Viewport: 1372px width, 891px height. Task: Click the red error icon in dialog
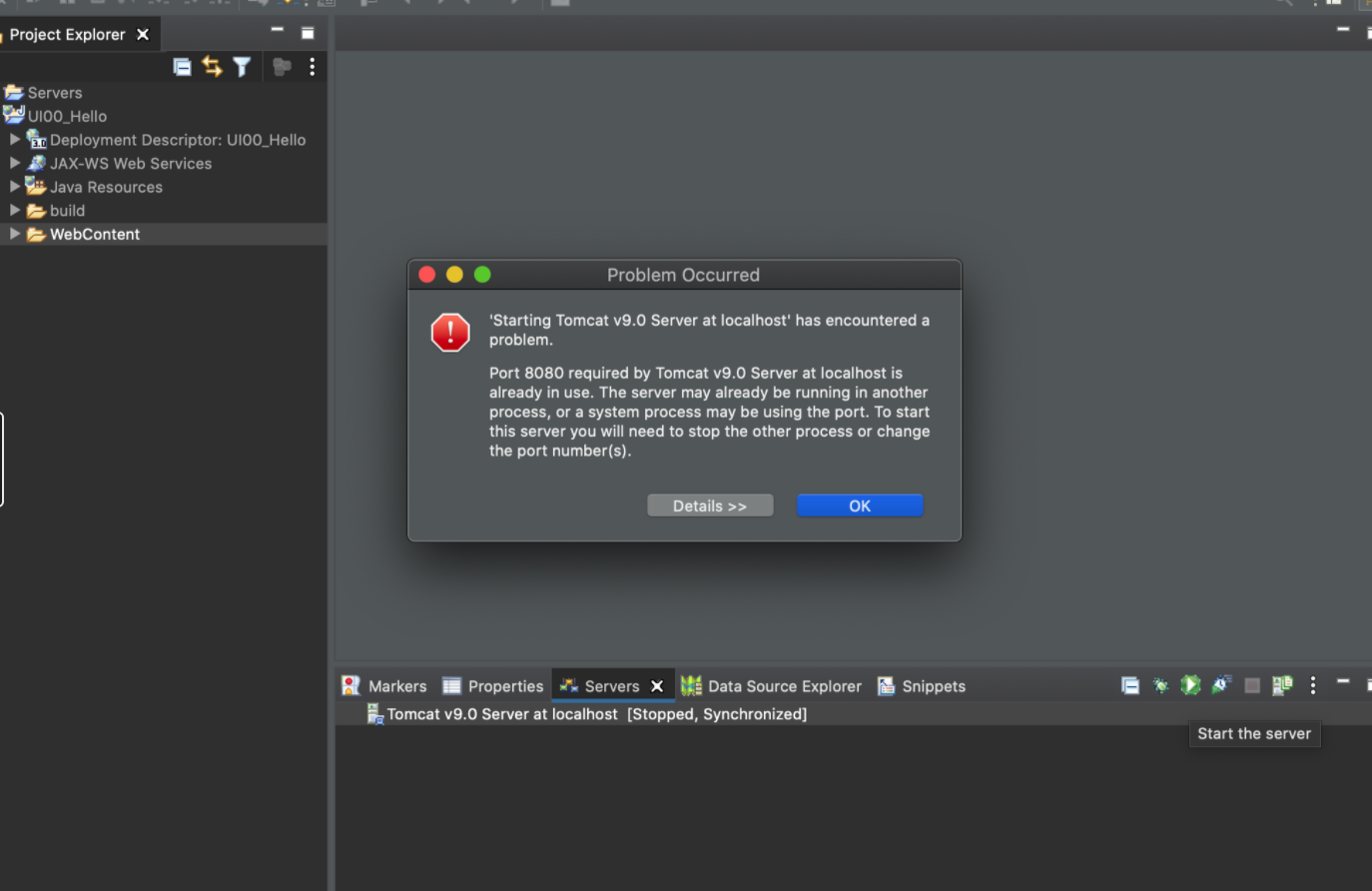pyautogui.click(x=450, y=333)
